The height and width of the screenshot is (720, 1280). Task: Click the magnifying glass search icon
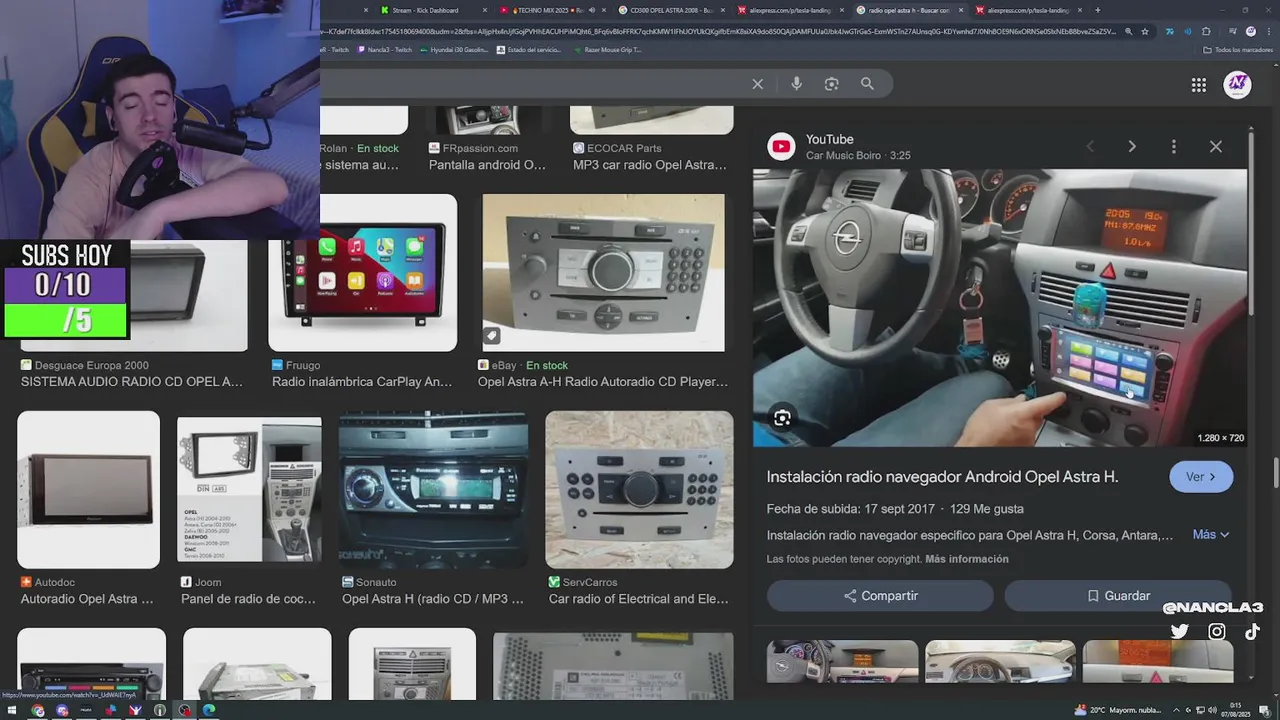(x=867, y=84)
